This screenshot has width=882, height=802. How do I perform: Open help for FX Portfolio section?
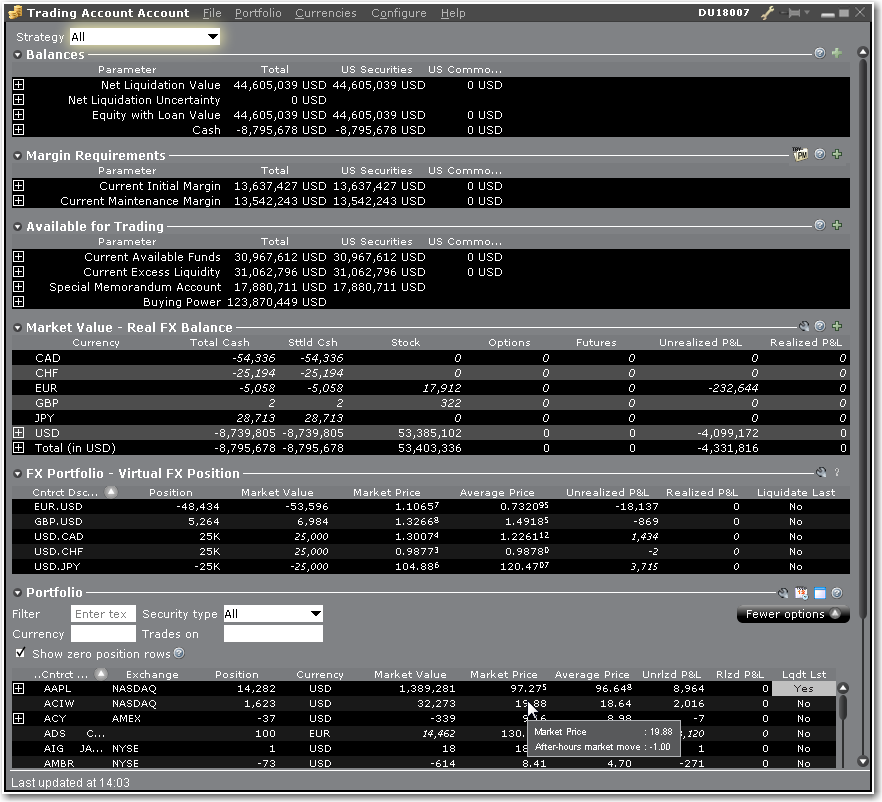point(837,472)
